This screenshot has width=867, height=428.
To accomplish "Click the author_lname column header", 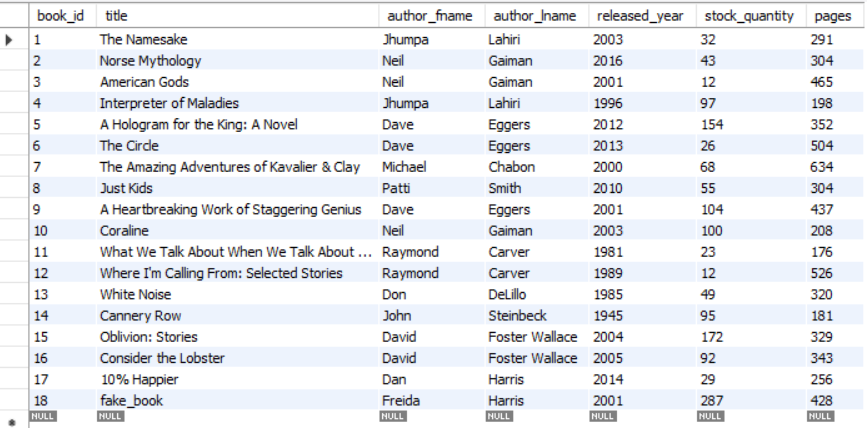I will click(536, 15).
